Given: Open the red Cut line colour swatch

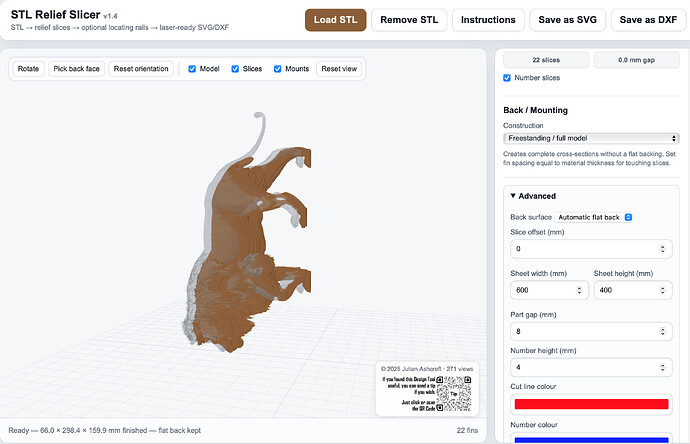Looking at the screenshot, I should [x=591, y=404].
